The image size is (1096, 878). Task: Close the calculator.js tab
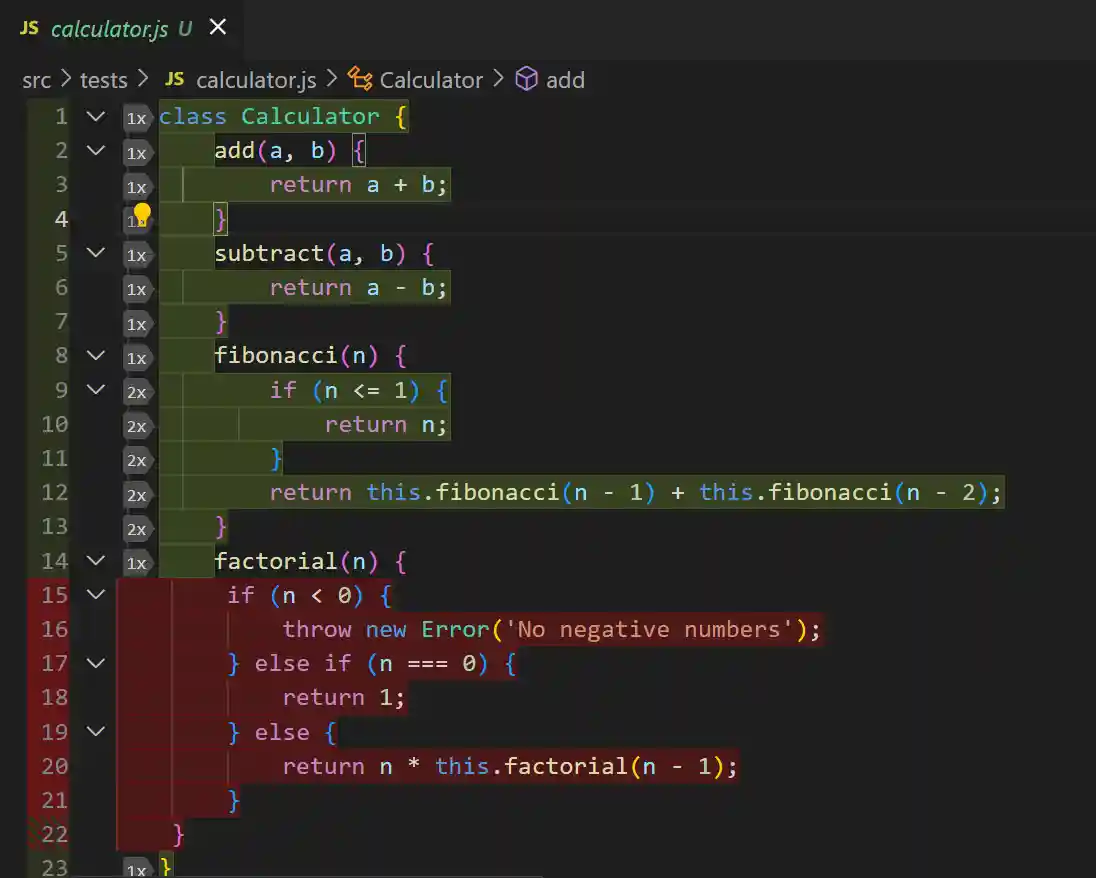218,28
